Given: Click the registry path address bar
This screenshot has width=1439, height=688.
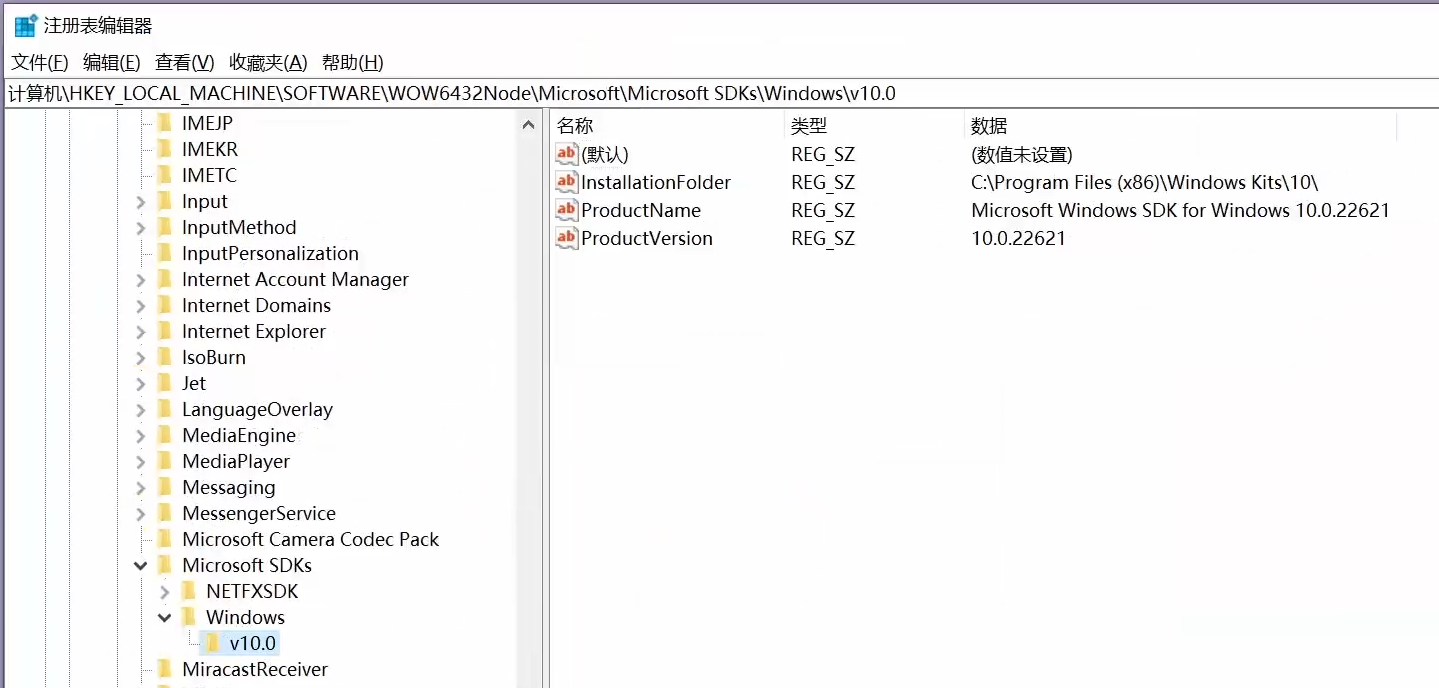Looking at the screenshot, I should tap(719, 94).
